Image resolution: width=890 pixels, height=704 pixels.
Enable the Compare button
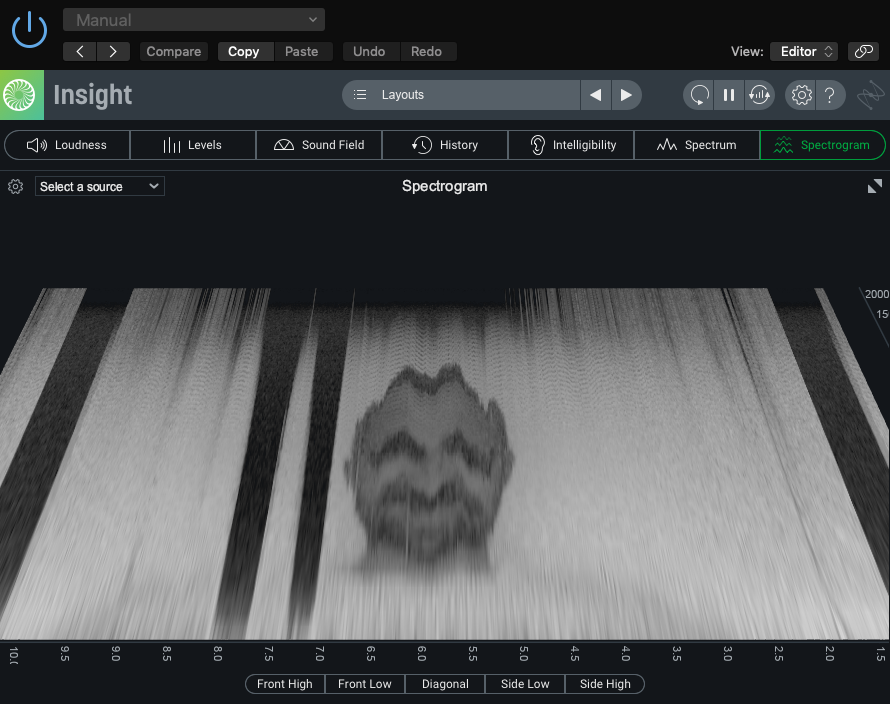coord(174,51)
